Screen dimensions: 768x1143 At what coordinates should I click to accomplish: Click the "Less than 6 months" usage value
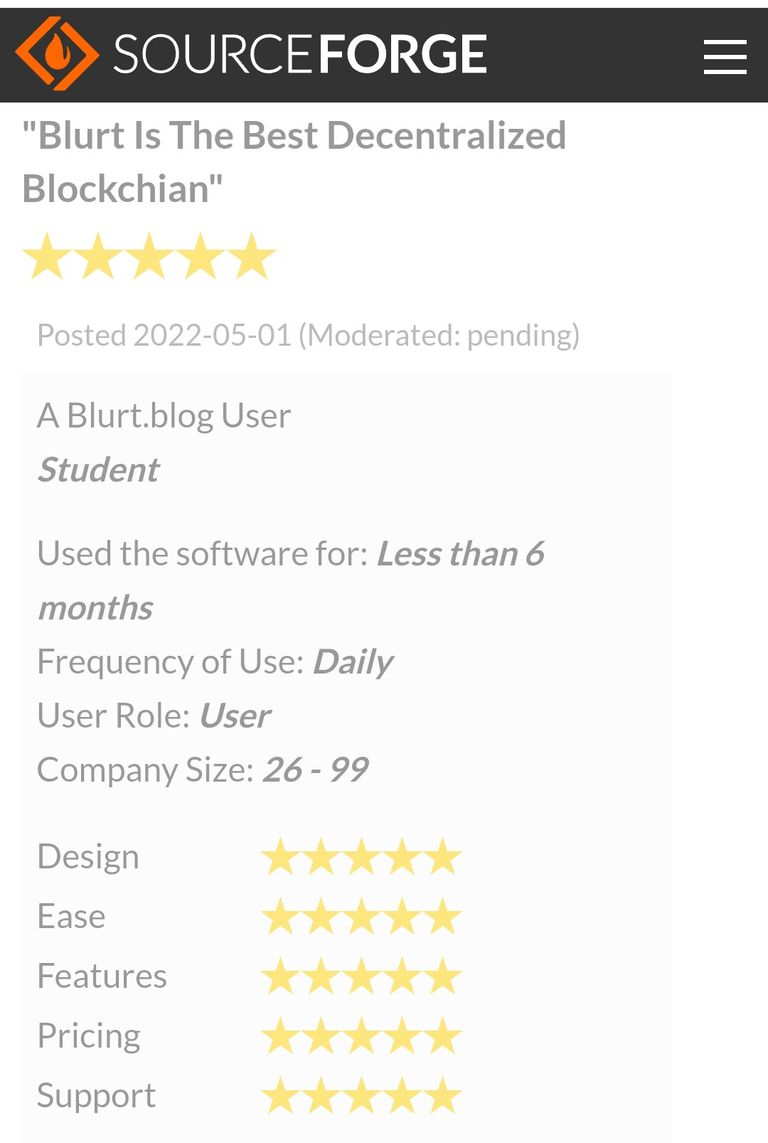click(291, 580)
